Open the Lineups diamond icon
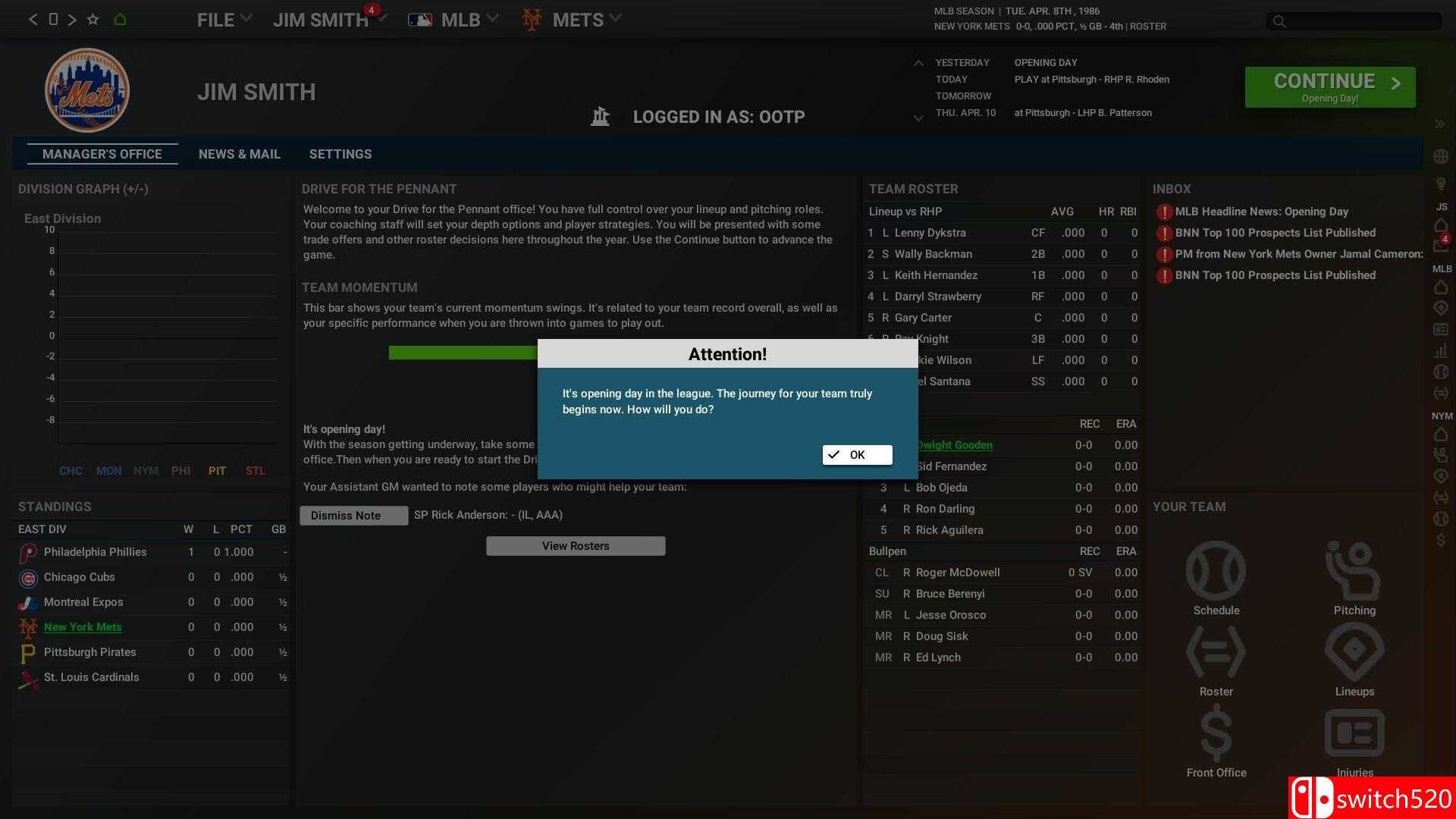 [1354, 652]
